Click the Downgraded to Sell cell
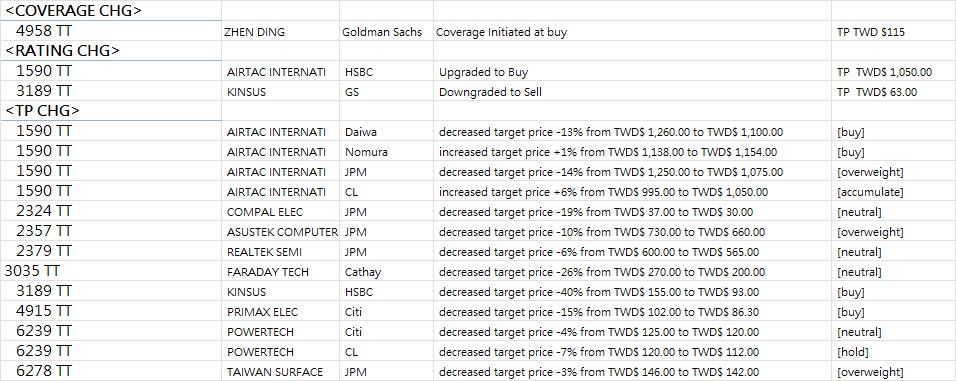This screenshot has height=381, width=956. [632, 92]
